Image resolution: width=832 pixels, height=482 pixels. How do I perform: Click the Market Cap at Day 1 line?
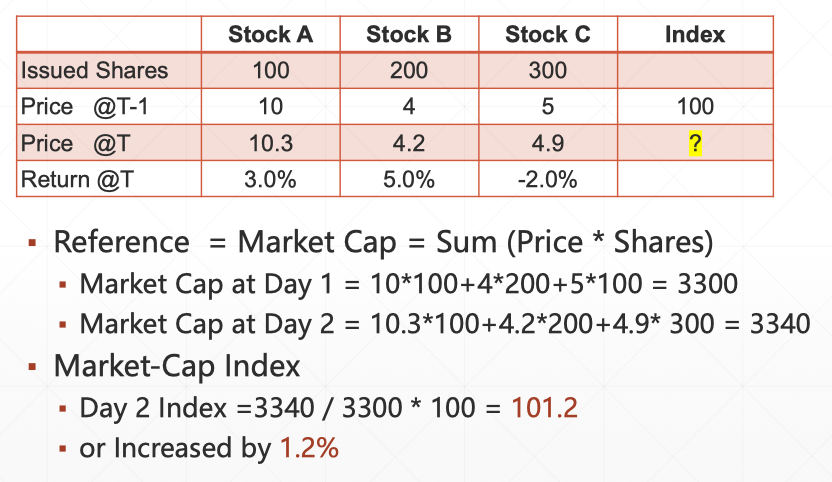tap(408, 284)
